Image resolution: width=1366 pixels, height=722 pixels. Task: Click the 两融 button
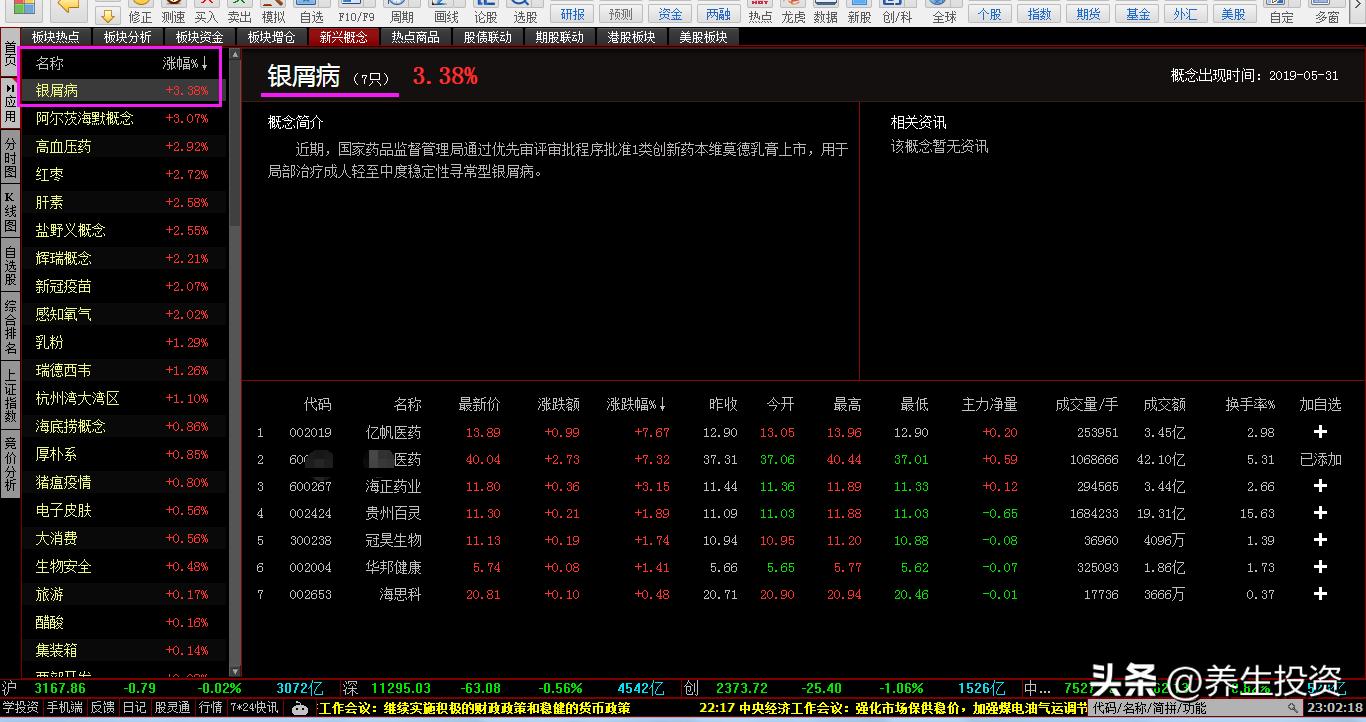(718, 14)
